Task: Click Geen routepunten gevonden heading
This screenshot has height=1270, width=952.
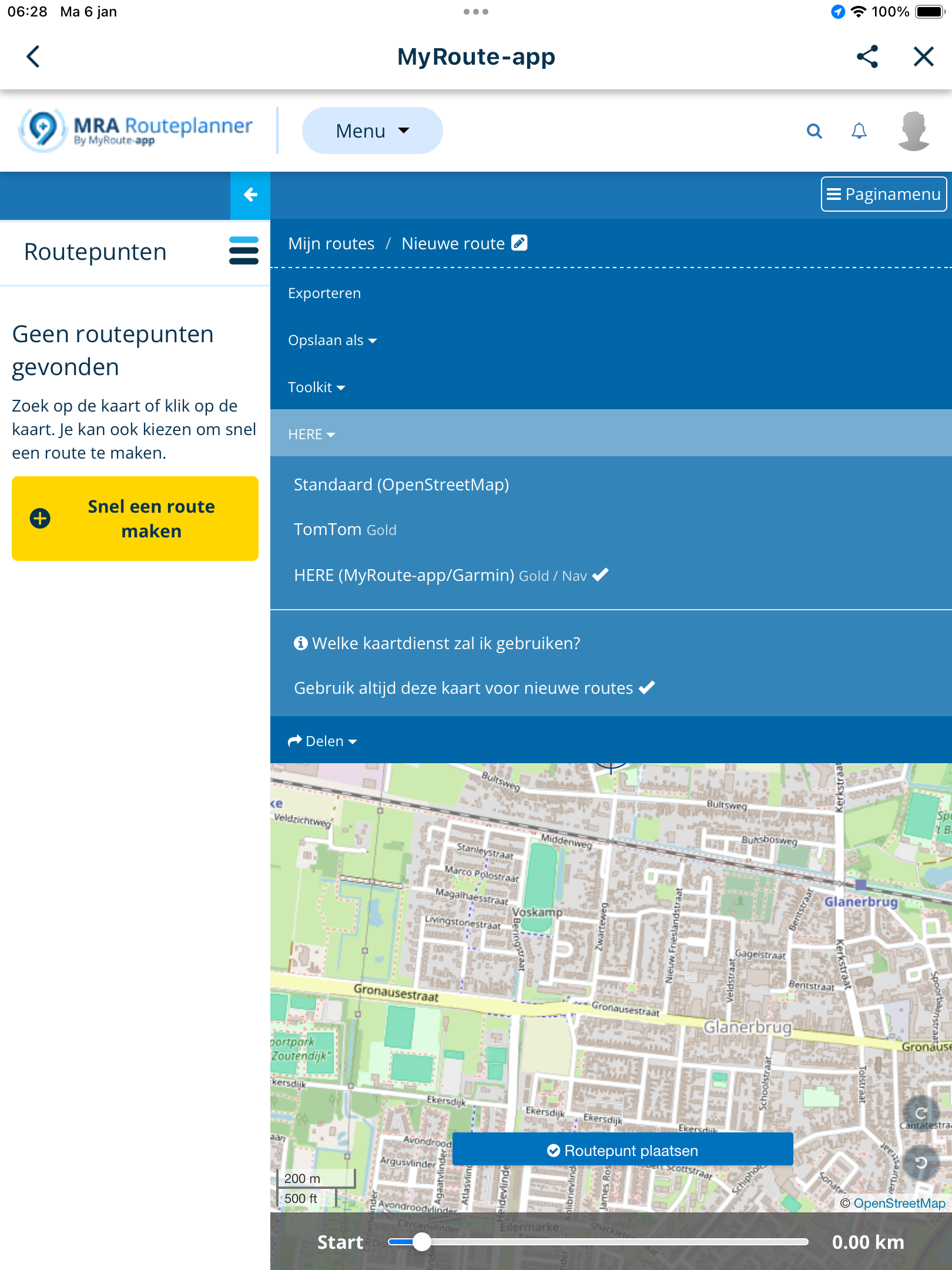Action: [x=113, y=350]
